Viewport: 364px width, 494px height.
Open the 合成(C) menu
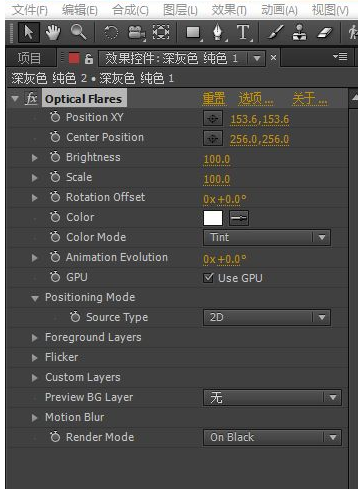(130, 10)
